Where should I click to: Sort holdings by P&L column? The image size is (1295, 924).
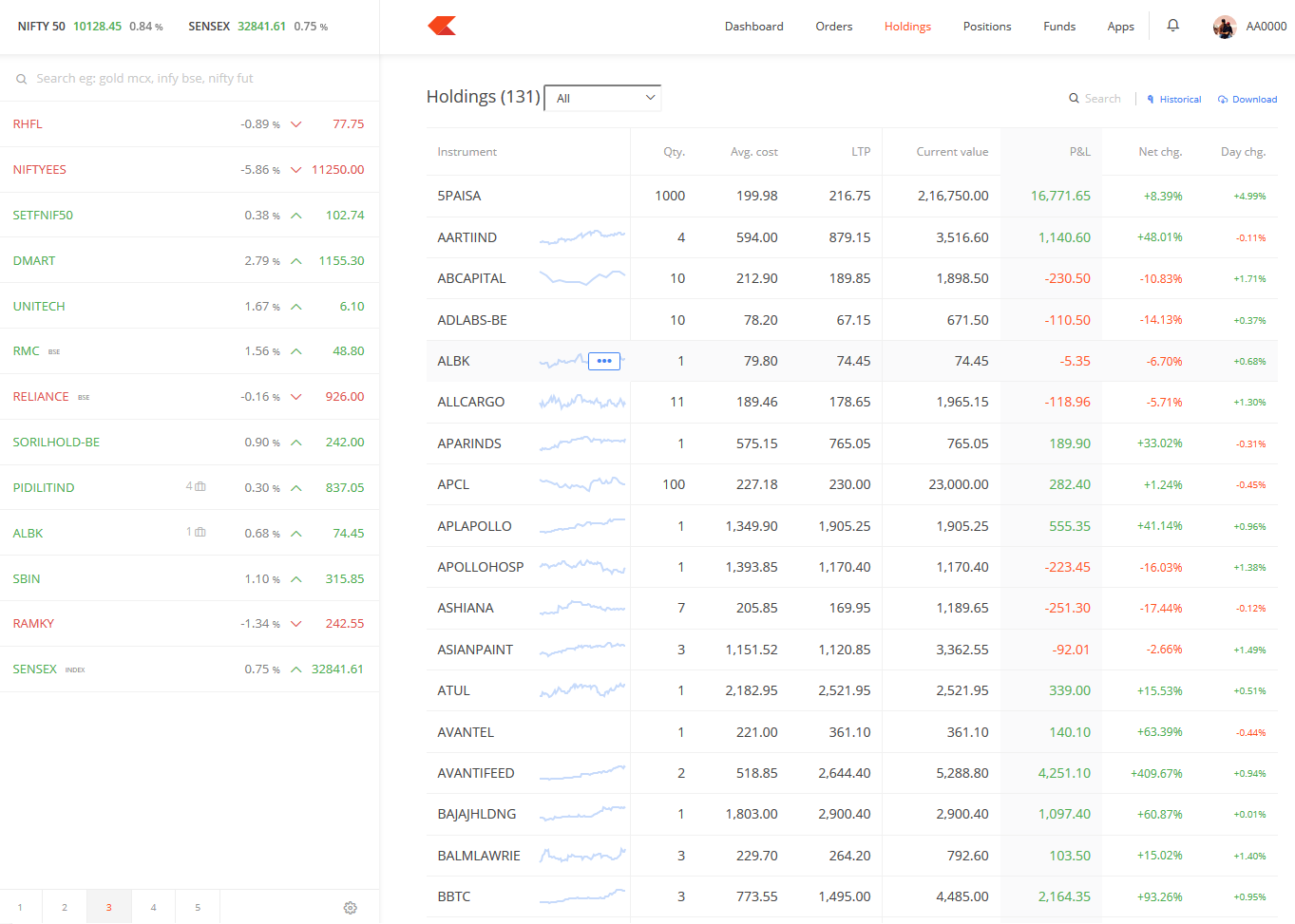pos(1079,152)
